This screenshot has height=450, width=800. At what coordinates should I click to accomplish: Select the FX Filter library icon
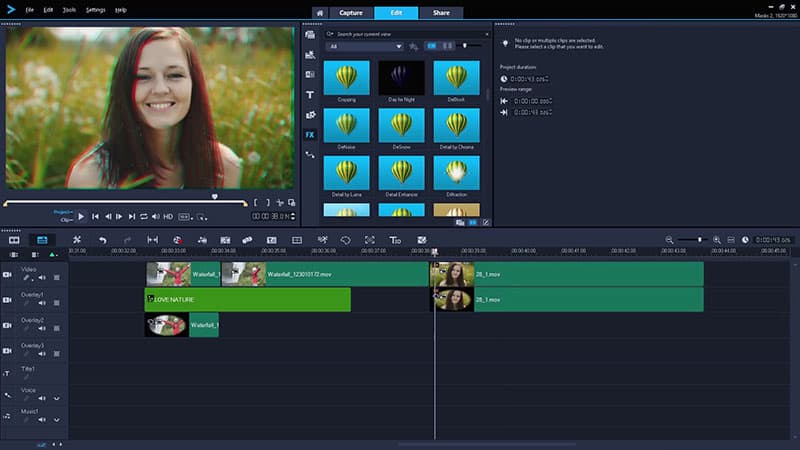click(310, 135)
